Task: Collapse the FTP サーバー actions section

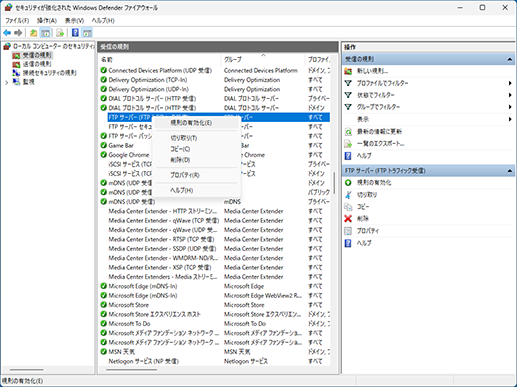Action: click(x=510, y=171)
